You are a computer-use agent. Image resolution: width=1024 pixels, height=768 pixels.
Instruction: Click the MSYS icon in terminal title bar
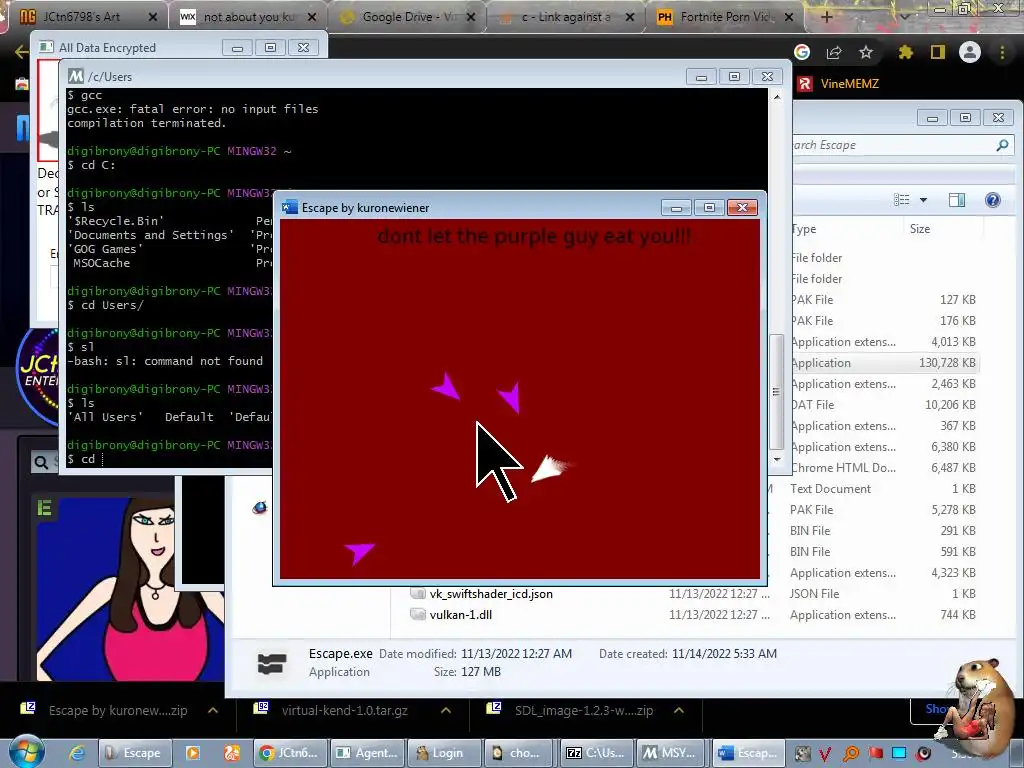[76, 76]
